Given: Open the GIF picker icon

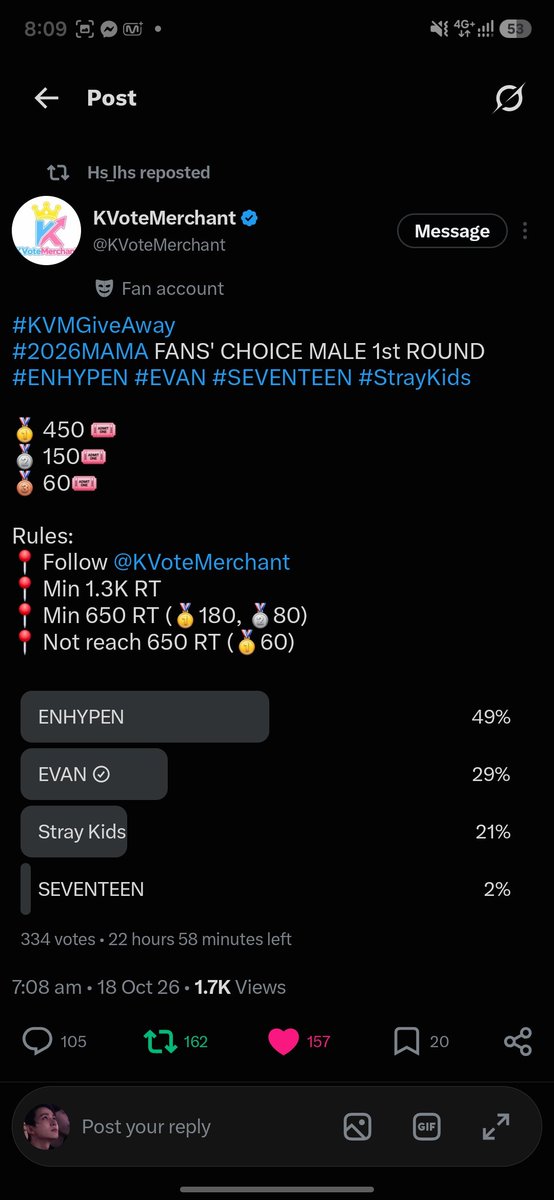Looking at the screenshot, I should click(x=427, y=1127).
